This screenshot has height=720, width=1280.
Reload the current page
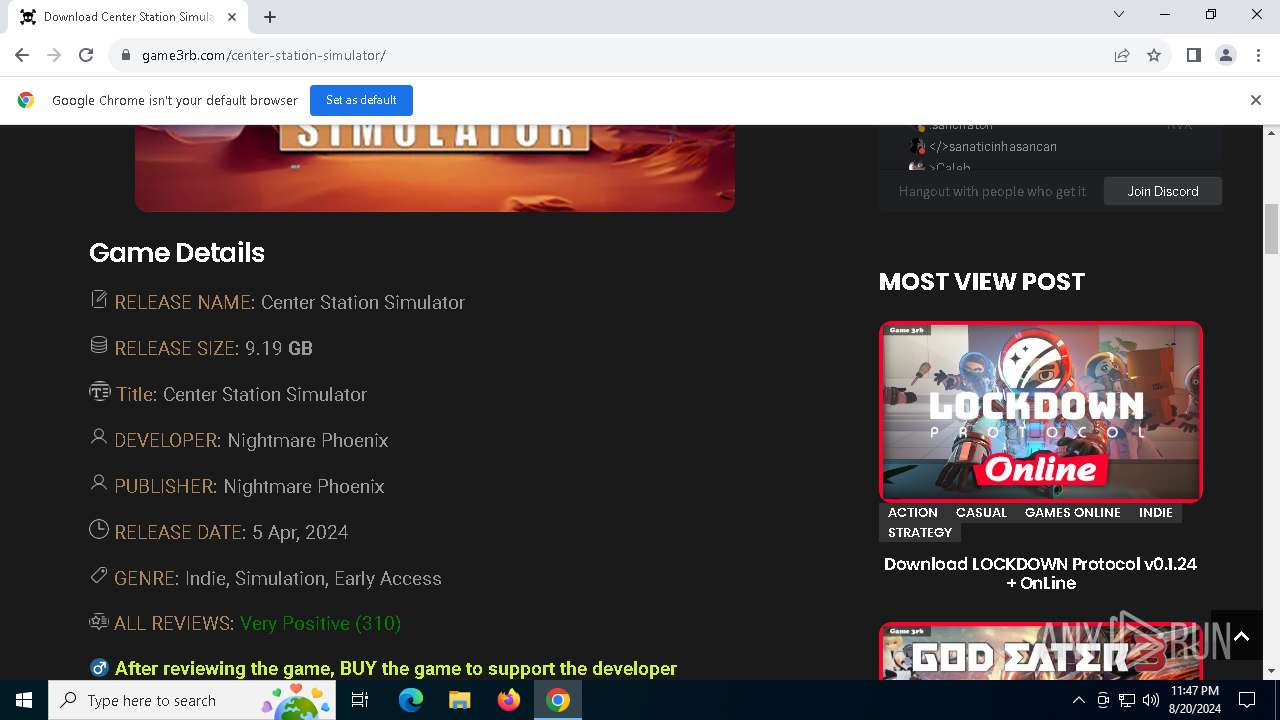coord(86,55)
